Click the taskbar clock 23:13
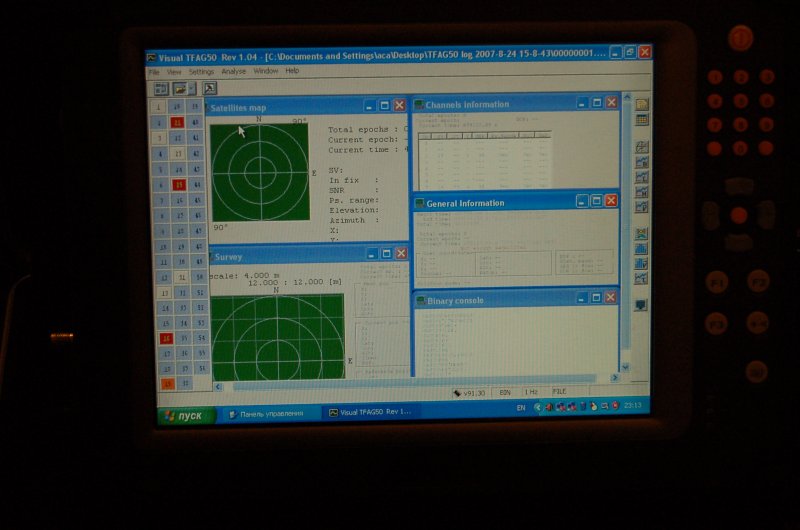800x530 pixels. tap(633, 406)
